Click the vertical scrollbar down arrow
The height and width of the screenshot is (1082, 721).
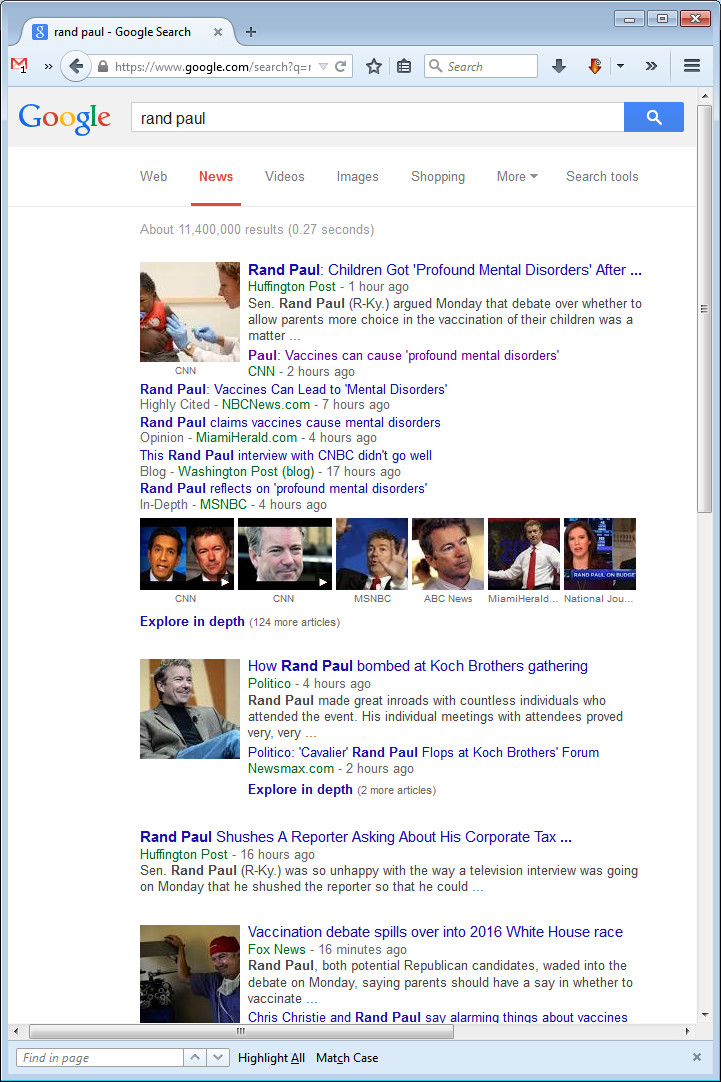click(x=704, y=1015)
